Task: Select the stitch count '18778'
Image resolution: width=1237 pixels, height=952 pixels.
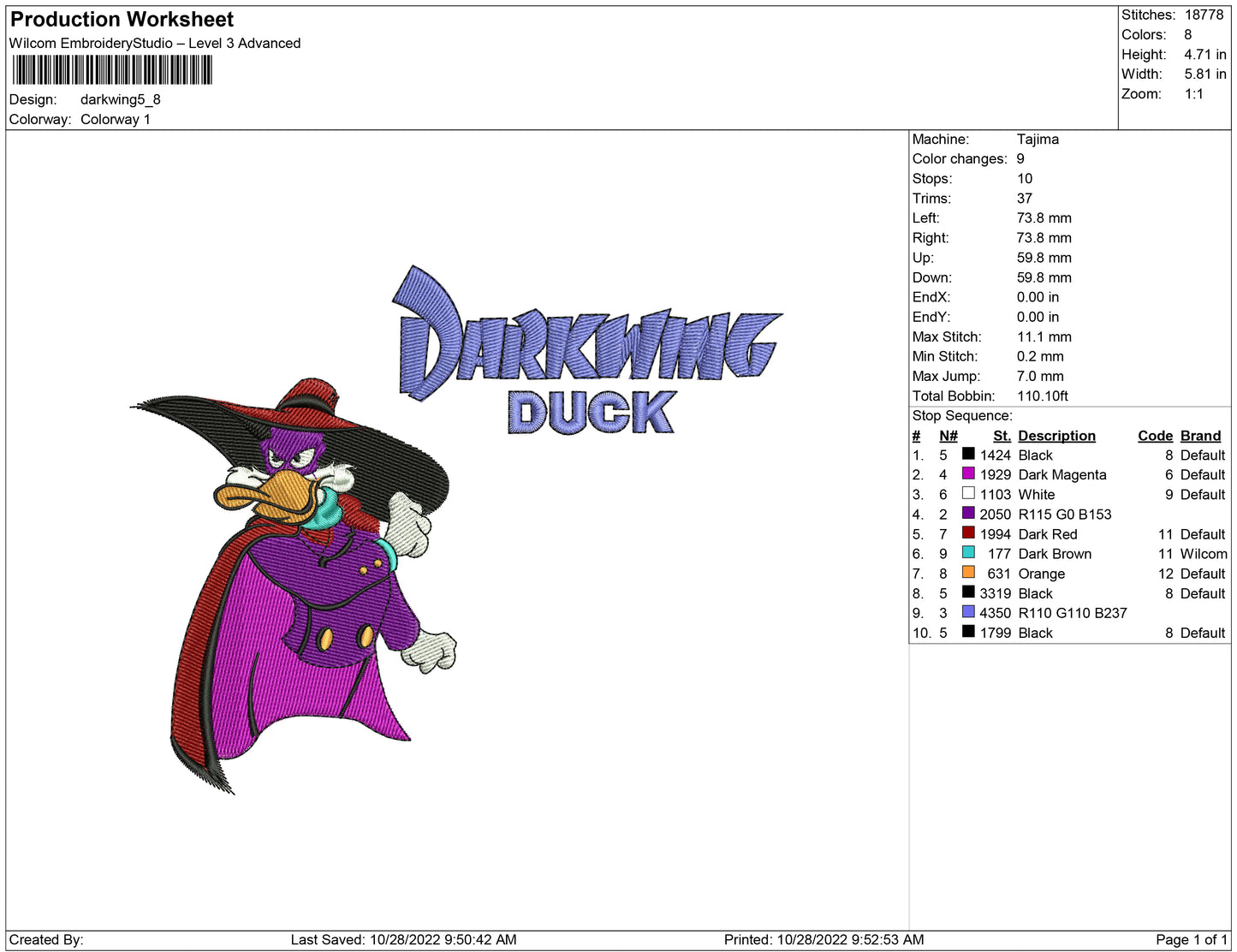Action: [1204, 15]
